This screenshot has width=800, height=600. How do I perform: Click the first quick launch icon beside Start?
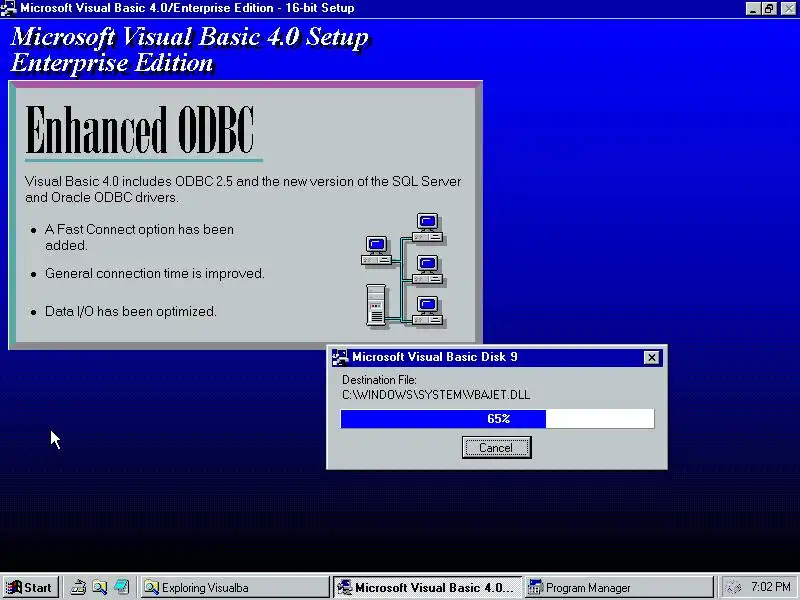(x=78, y=588)
